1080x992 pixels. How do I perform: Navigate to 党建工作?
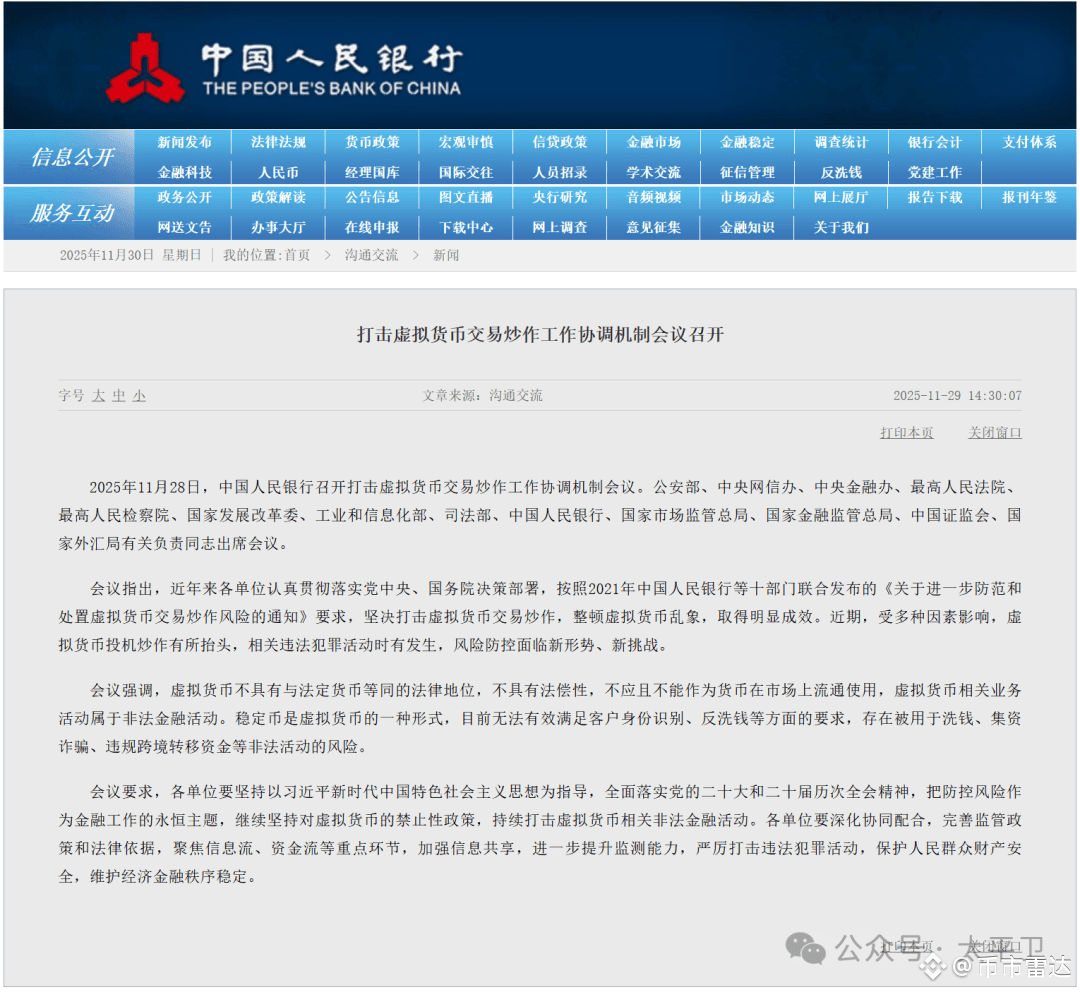point(935,171)
